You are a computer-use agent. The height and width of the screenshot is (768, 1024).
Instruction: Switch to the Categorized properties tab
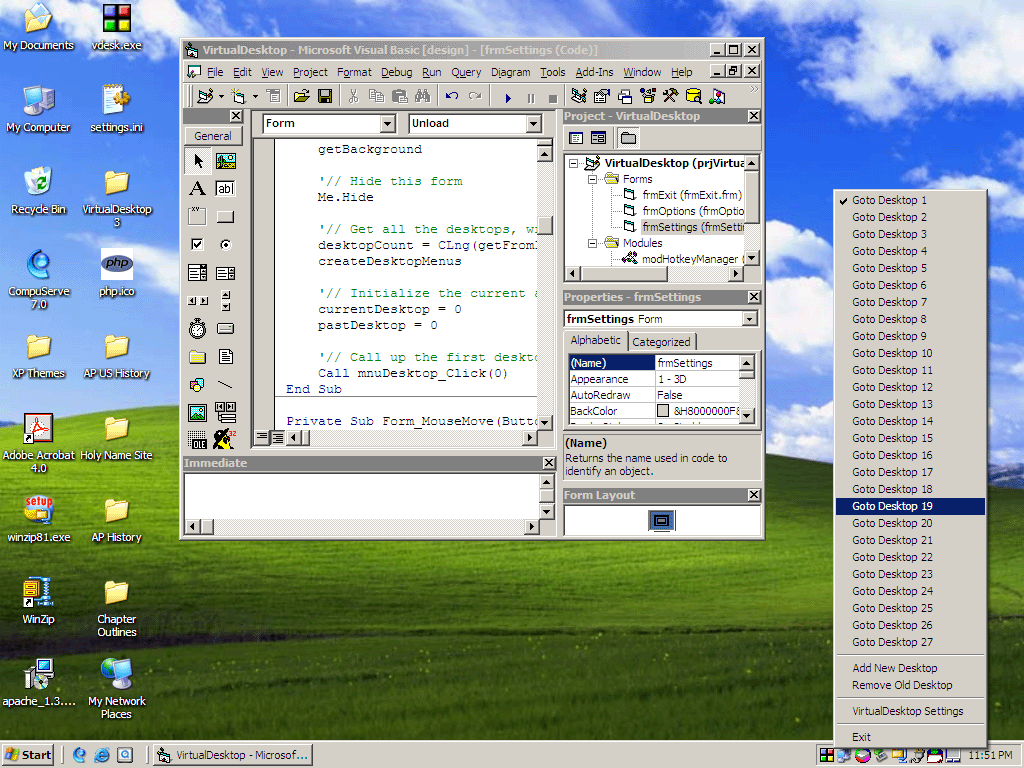pos(661,341)
